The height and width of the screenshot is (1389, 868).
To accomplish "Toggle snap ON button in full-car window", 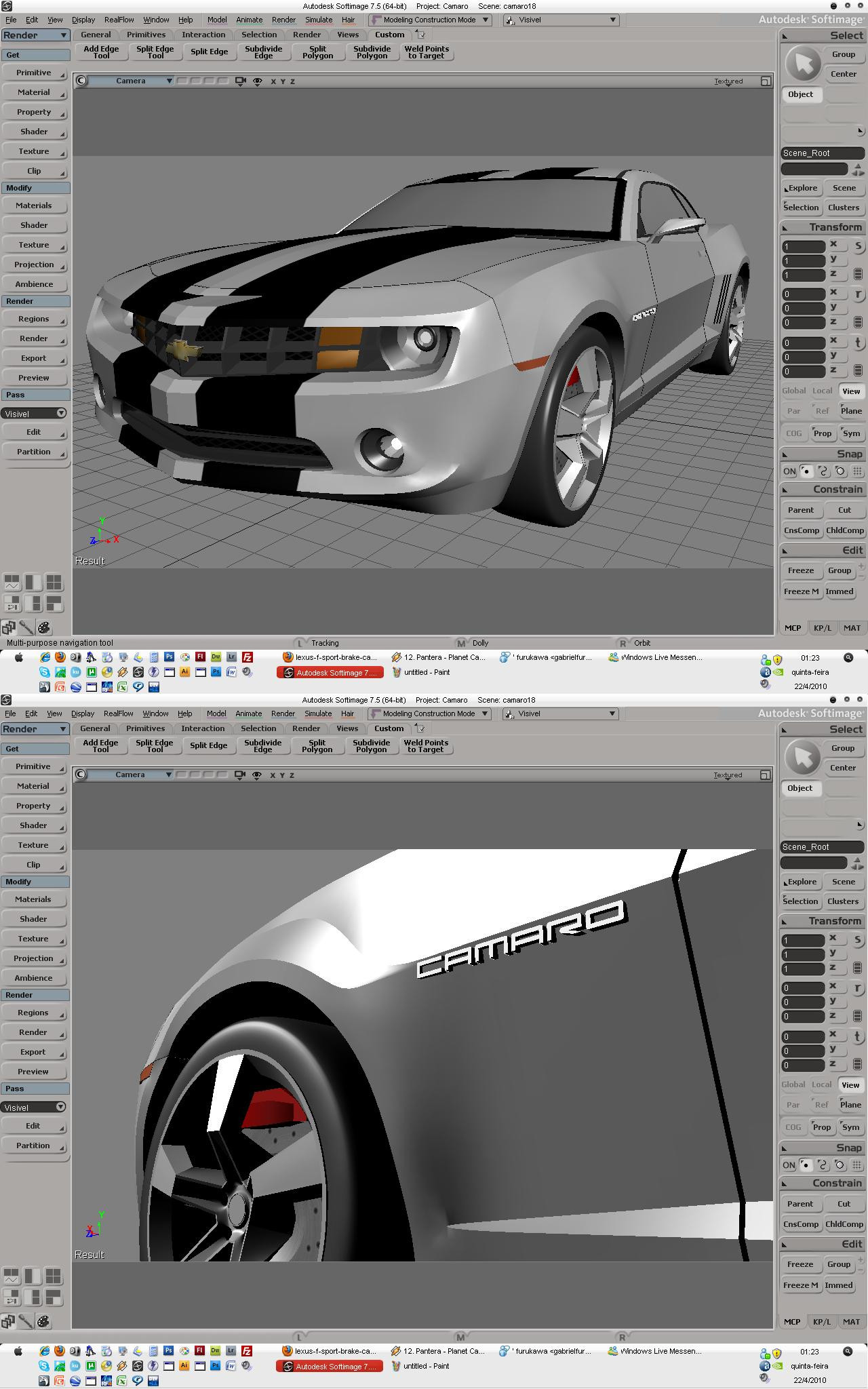I will point(789,471).
